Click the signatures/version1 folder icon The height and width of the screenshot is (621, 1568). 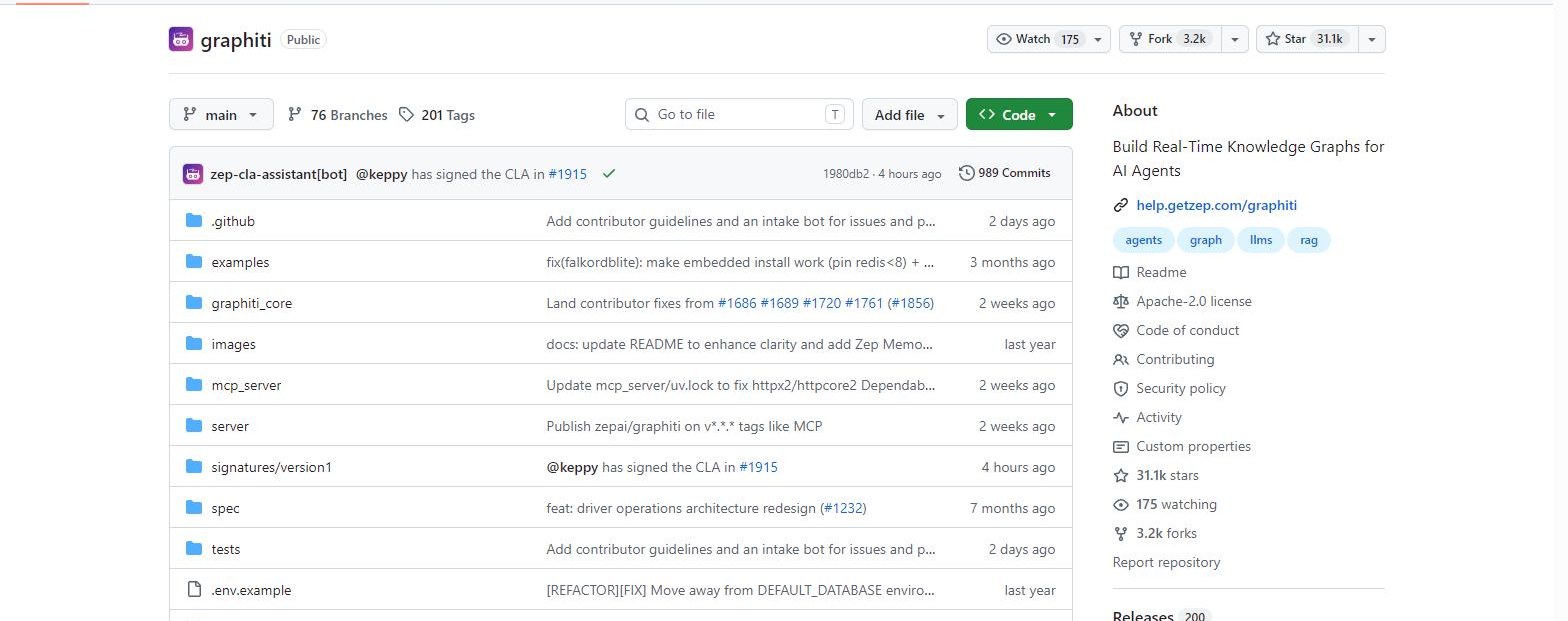point(194,467)
